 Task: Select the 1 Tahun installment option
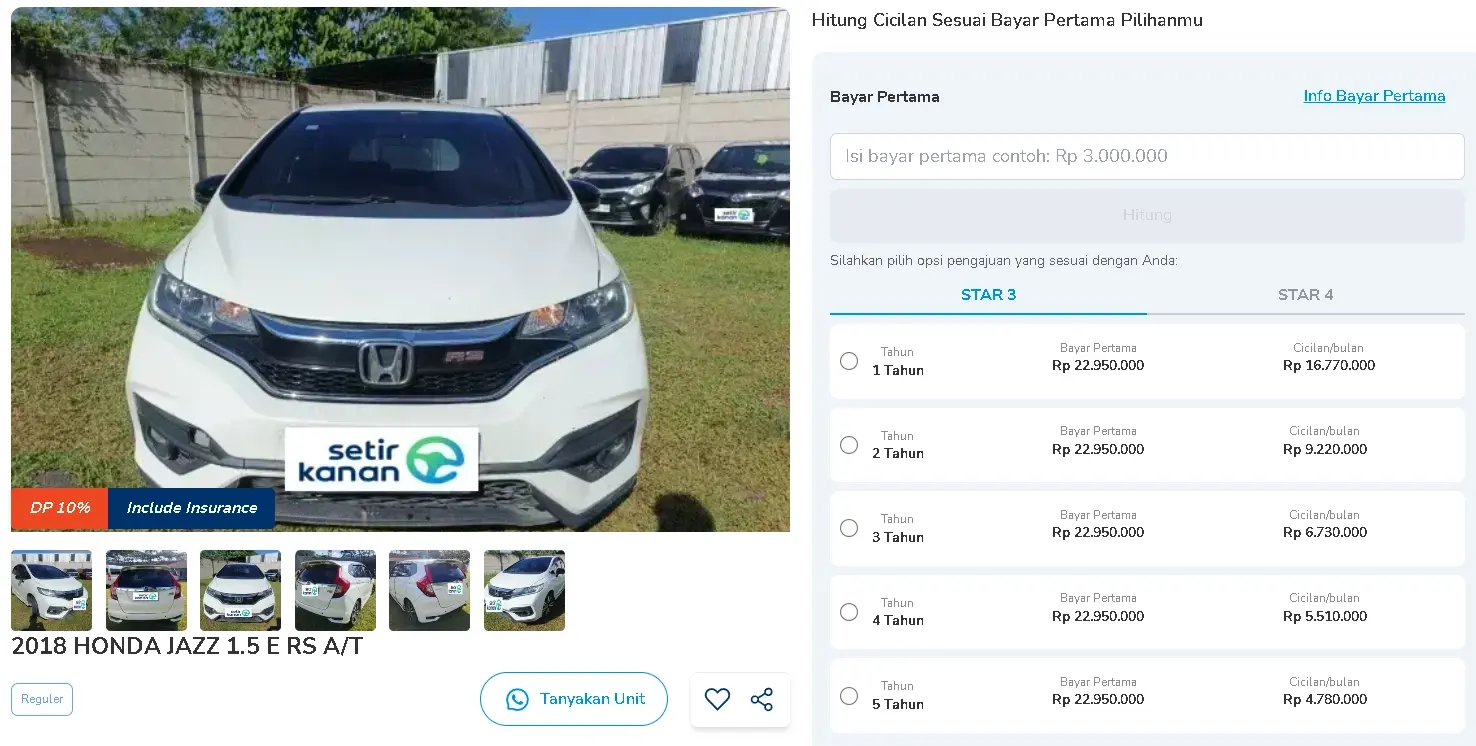tap(849, 361)
